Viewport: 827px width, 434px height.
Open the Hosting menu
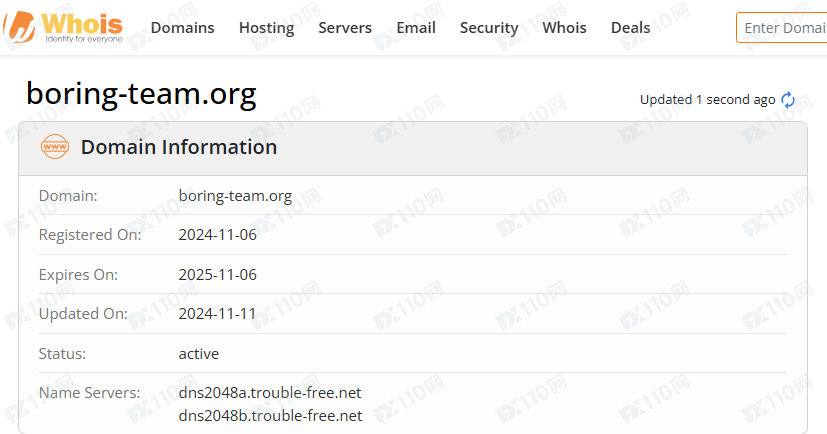(266, 28)
